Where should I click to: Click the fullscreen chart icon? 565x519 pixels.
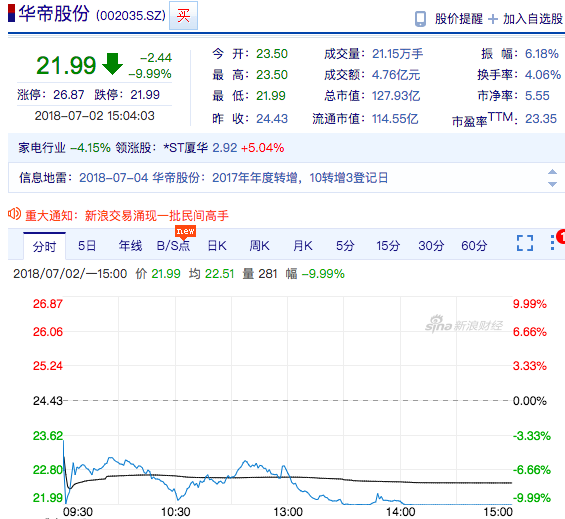tap(525, 243)
